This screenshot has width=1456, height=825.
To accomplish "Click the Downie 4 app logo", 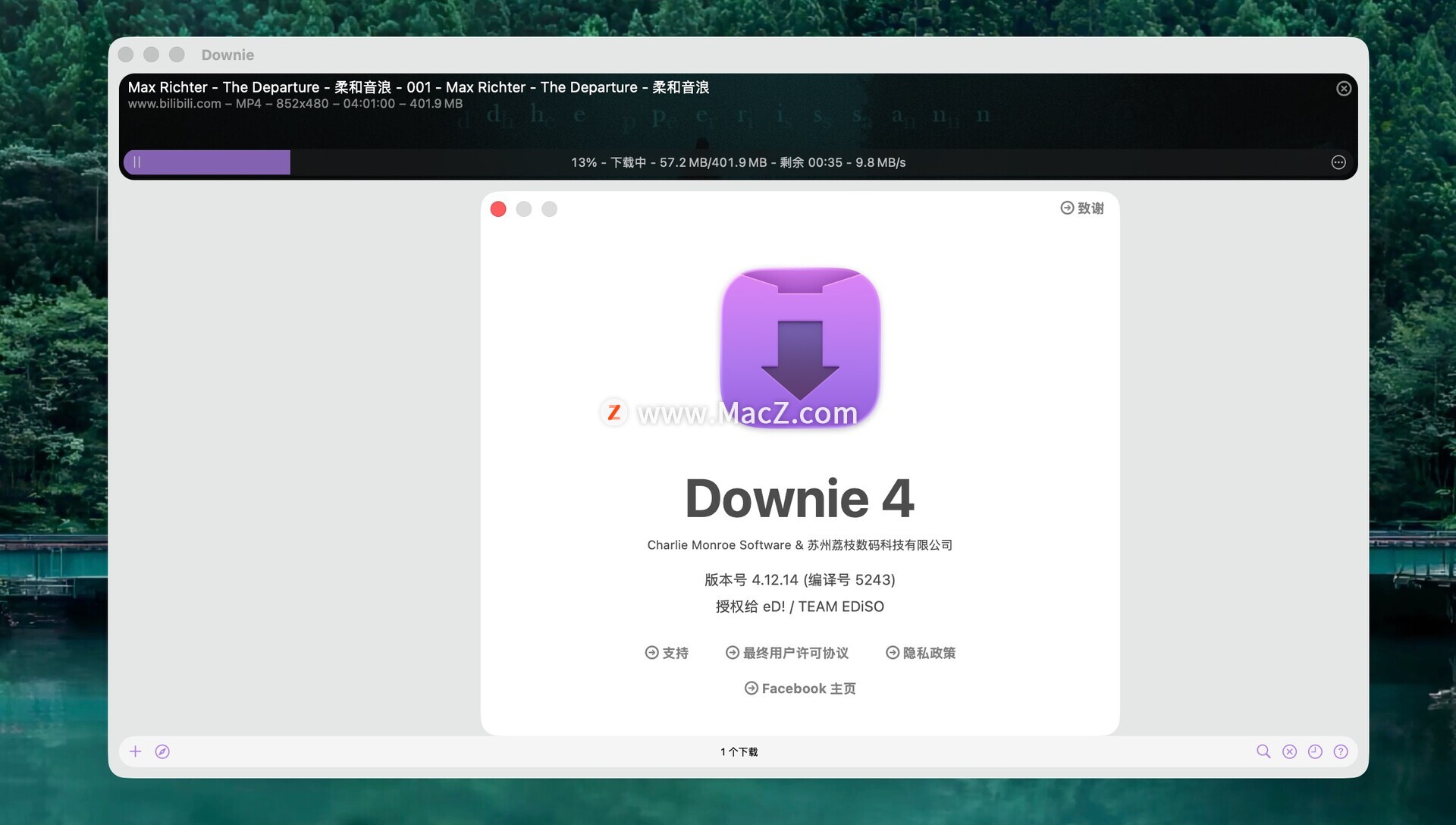I will click(800, 347).
